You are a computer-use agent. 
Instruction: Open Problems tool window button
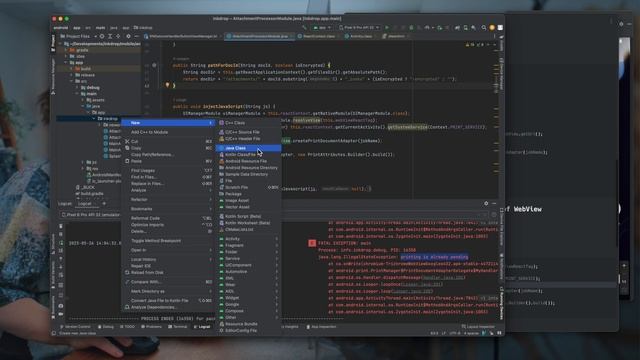(x=151, y=327)
